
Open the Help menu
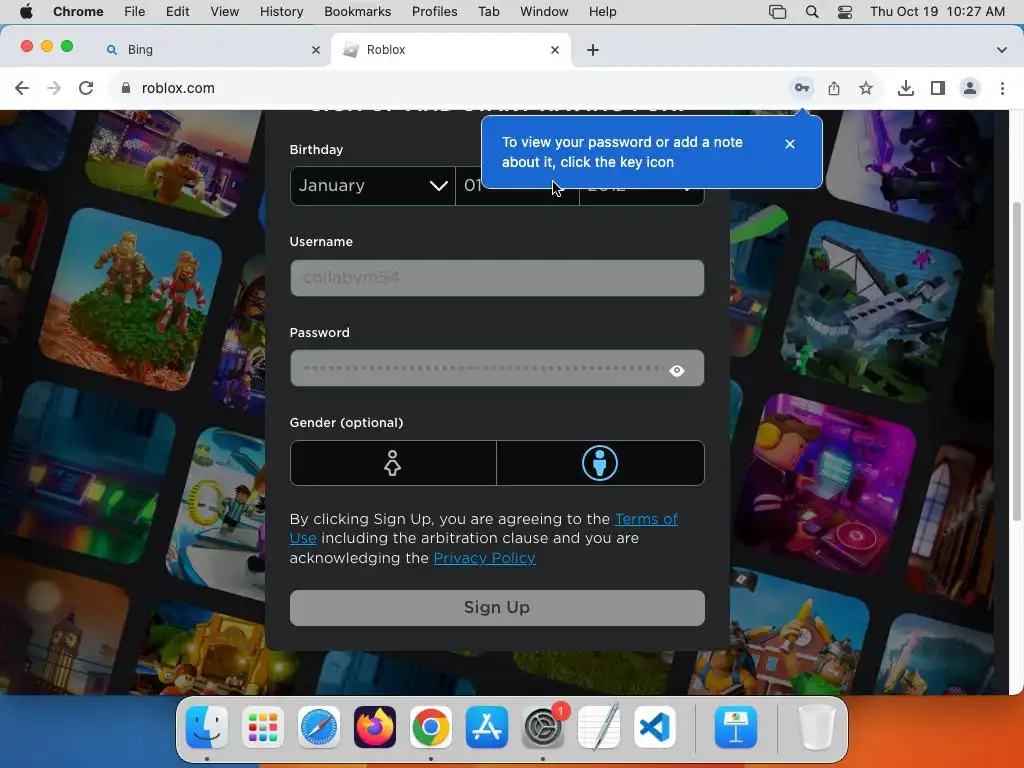602,12
